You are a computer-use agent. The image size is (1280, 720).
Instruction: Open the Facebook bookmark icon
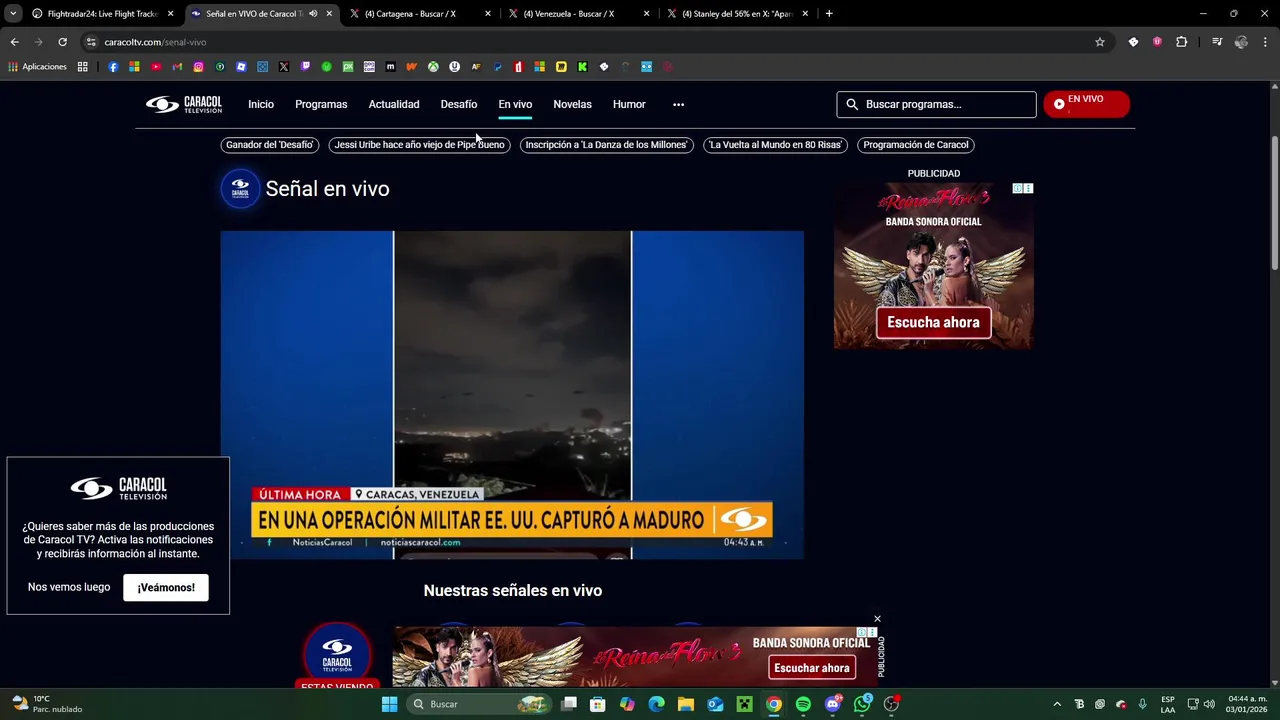(113, 67)
